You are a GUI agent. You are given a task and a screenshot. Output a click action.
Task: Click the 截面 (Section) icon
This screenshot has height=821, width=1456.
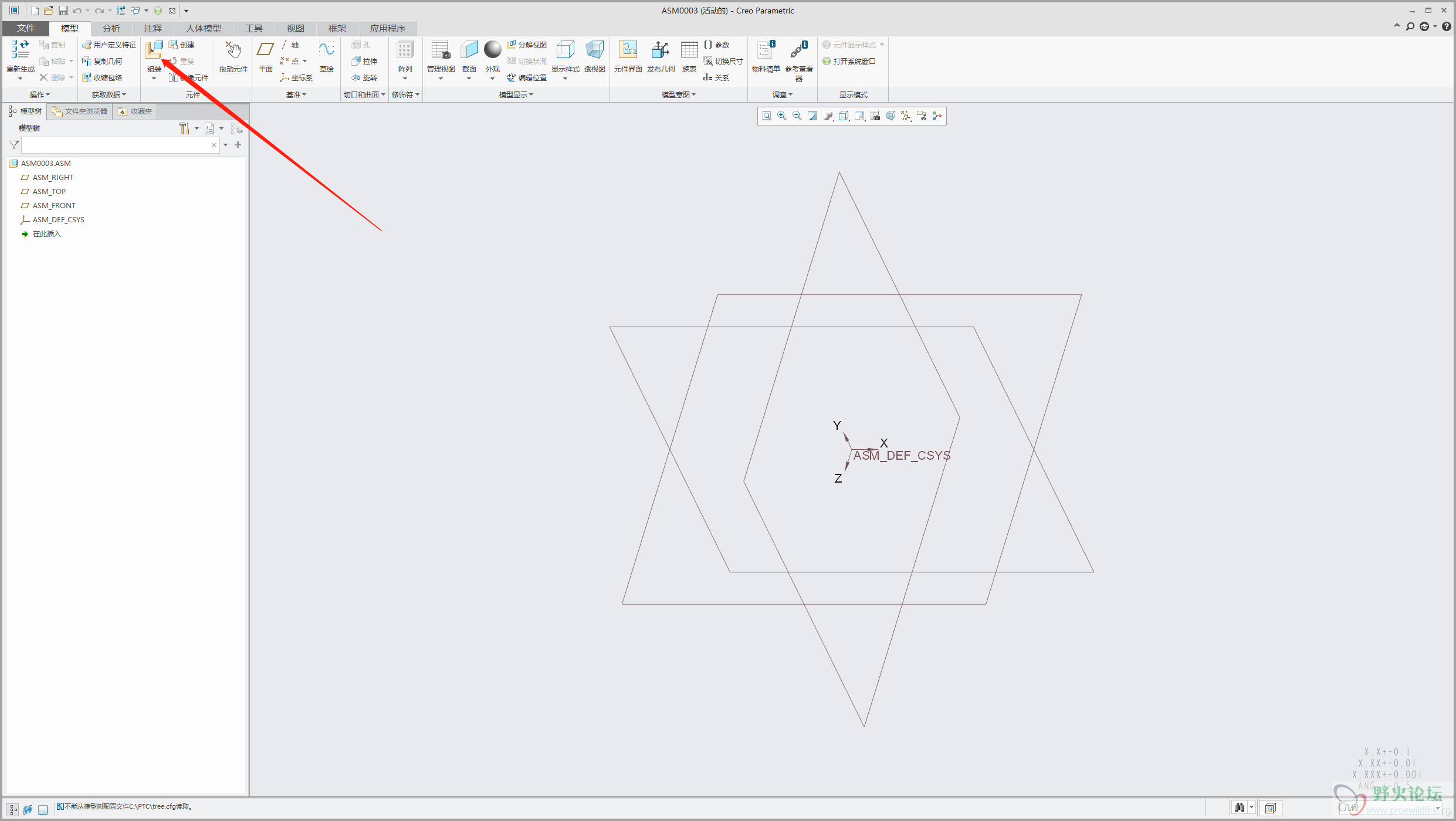pyautogui.click(x=469, y=50)
